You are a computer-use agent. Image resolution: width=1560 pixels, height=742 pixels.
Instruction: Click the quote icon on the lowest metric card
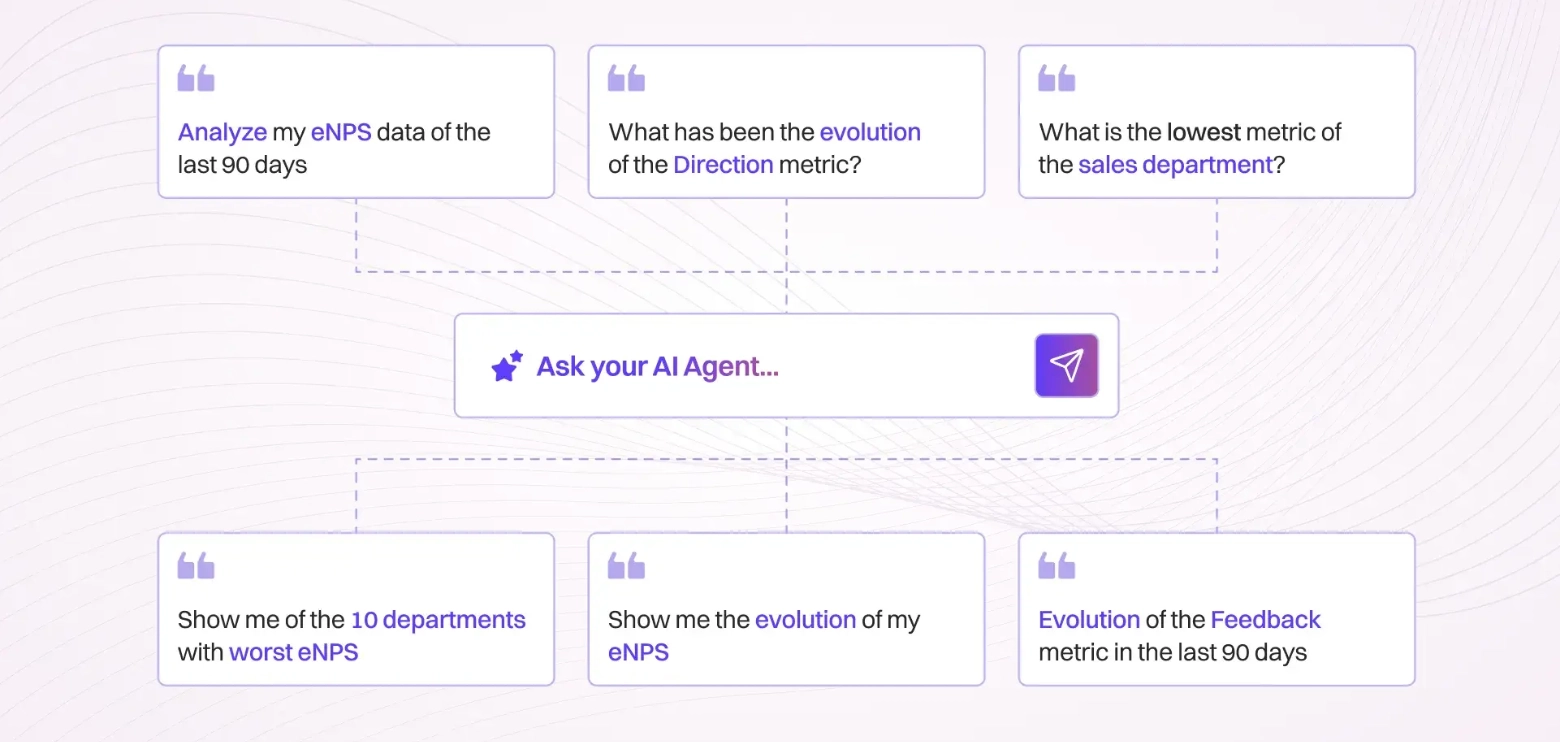[1056, 78]
